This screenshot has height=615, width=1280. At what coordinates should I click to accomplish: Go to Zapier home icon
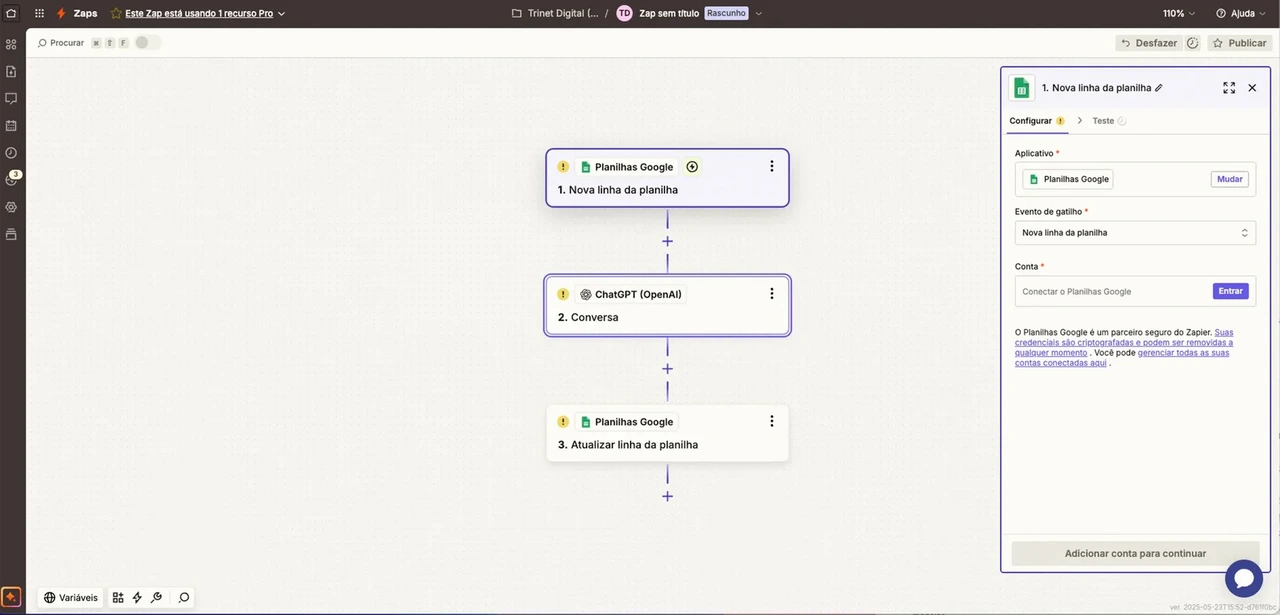[11, 13]
